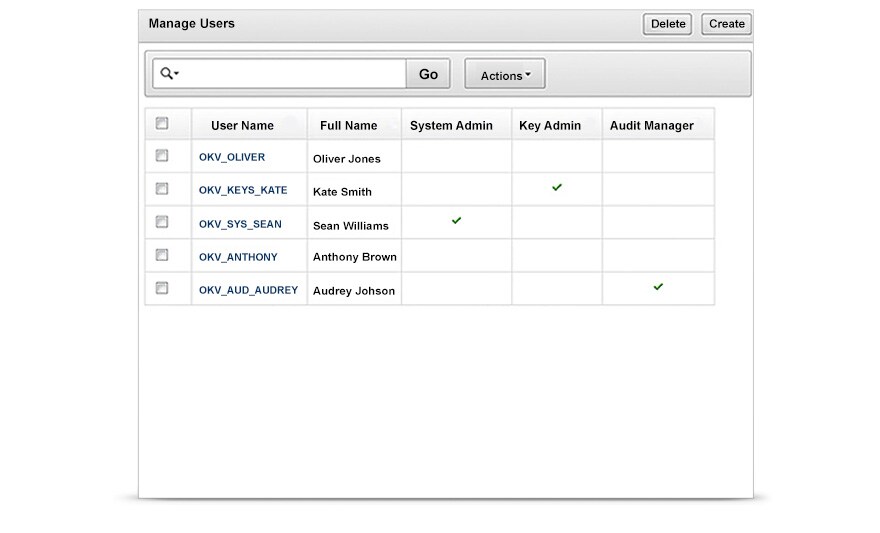The height and width of the screenshot is (533, 880).
Task: Focus the user search text field
Action: pyautogui.click(x=292, y=74)
